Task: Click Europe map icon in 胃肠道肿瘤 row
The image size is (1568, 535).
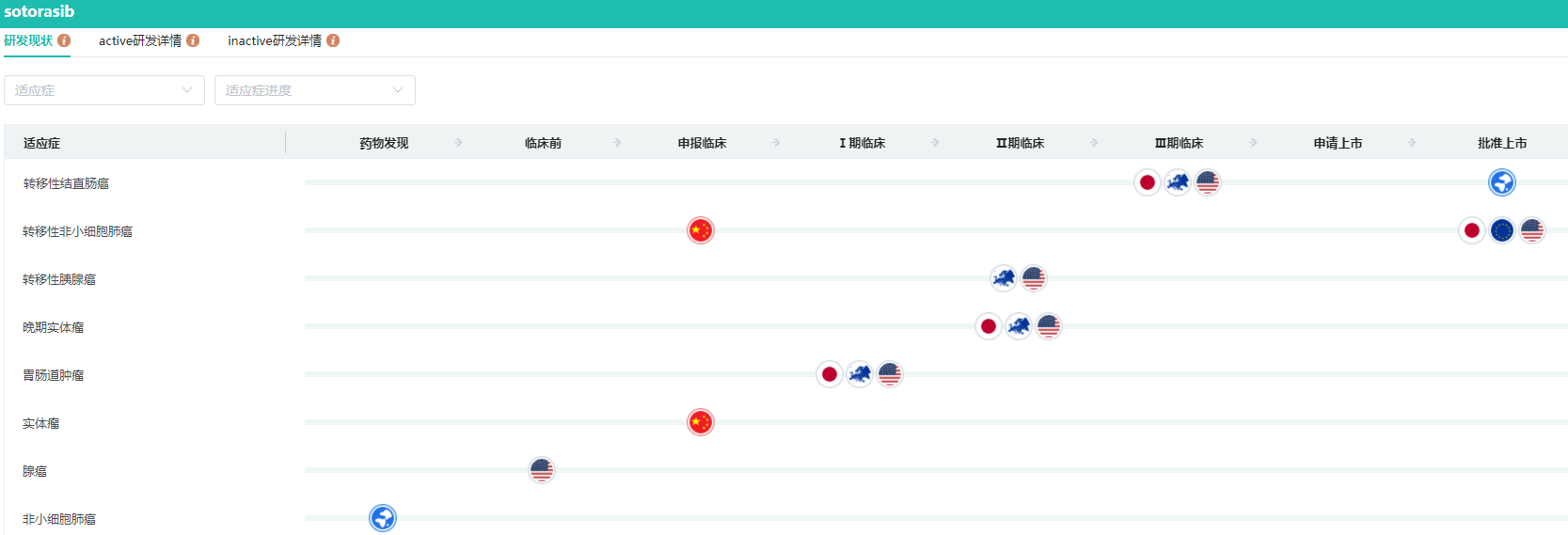Action: click(x=860, y=374)
